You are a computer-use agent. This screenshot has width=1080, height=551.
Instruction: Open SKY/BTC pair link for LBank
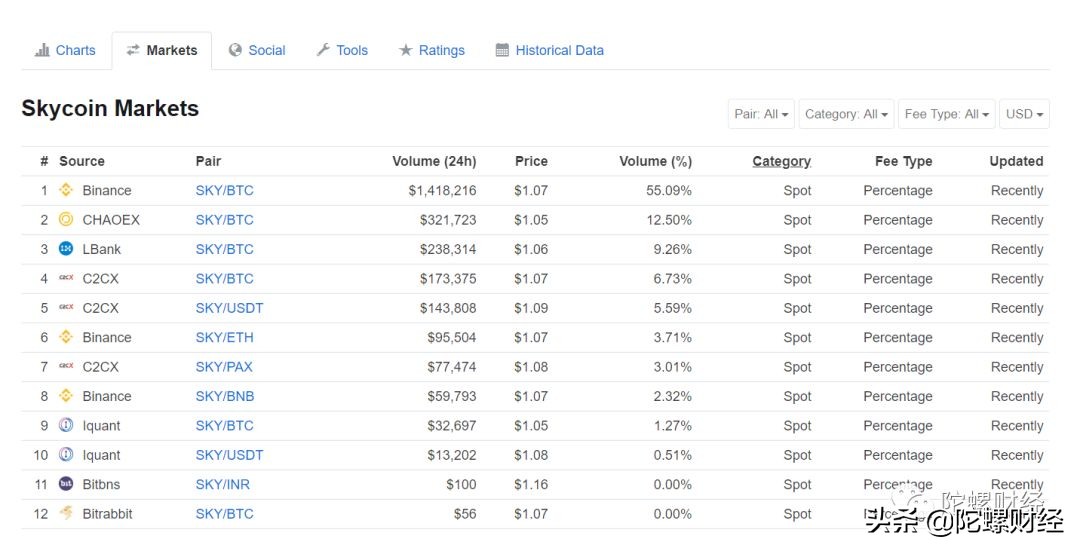(x=225, y=249)
